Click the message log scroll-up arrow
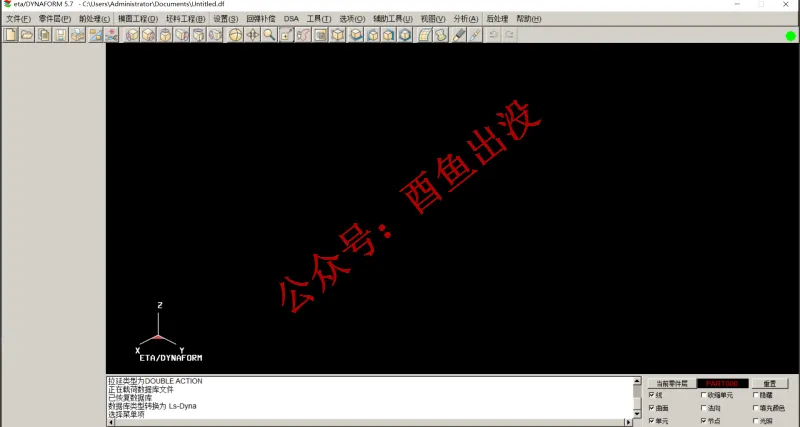Image resolution: width=800 pixels, height=427 pixels. click(x=637, y=381)
